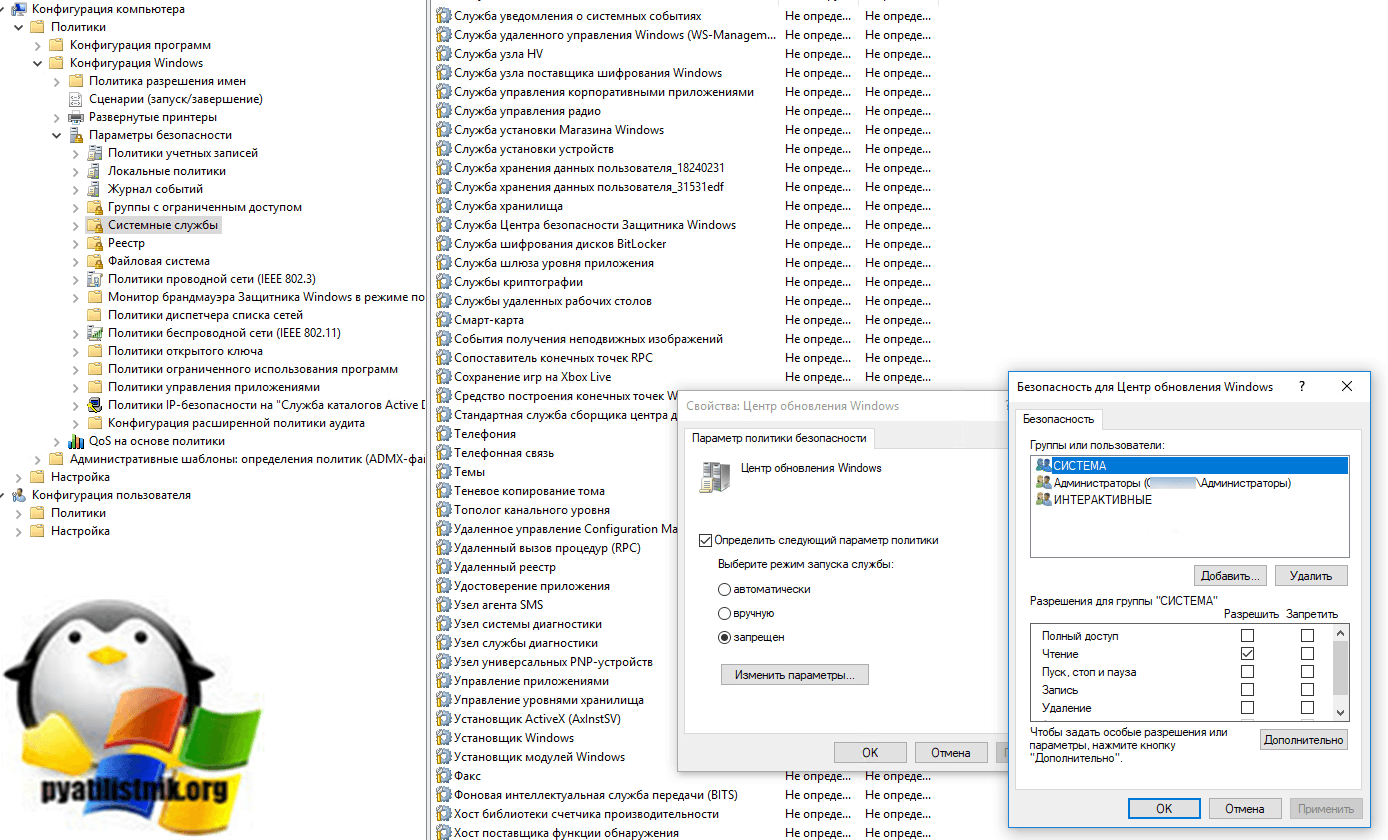Click the ИНТЕРАКТИВНЫЕ group icon
Image resolution: width=1388 pixels, height=840 pixels.
(1044, 500)
